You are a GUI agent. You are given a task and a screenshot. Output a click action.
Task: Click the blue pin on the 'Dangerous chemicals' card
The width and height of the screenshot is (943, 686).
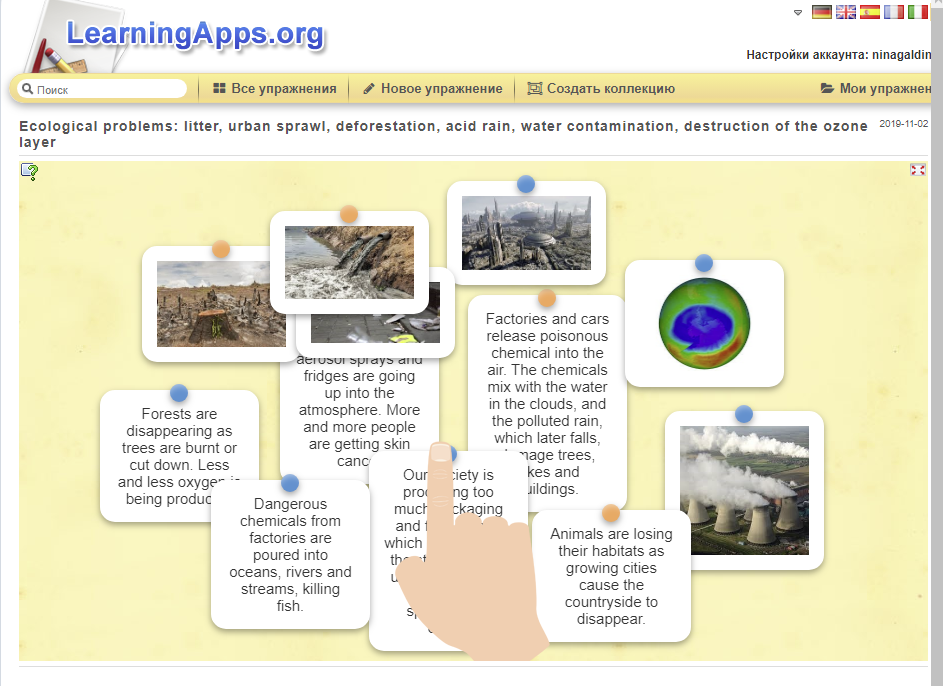(290, 483)
